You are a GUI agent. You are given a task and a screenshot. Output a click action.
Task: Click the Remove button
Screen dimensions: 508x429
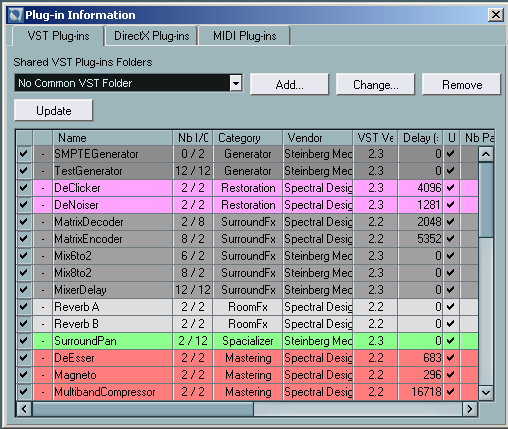[462, 85]
